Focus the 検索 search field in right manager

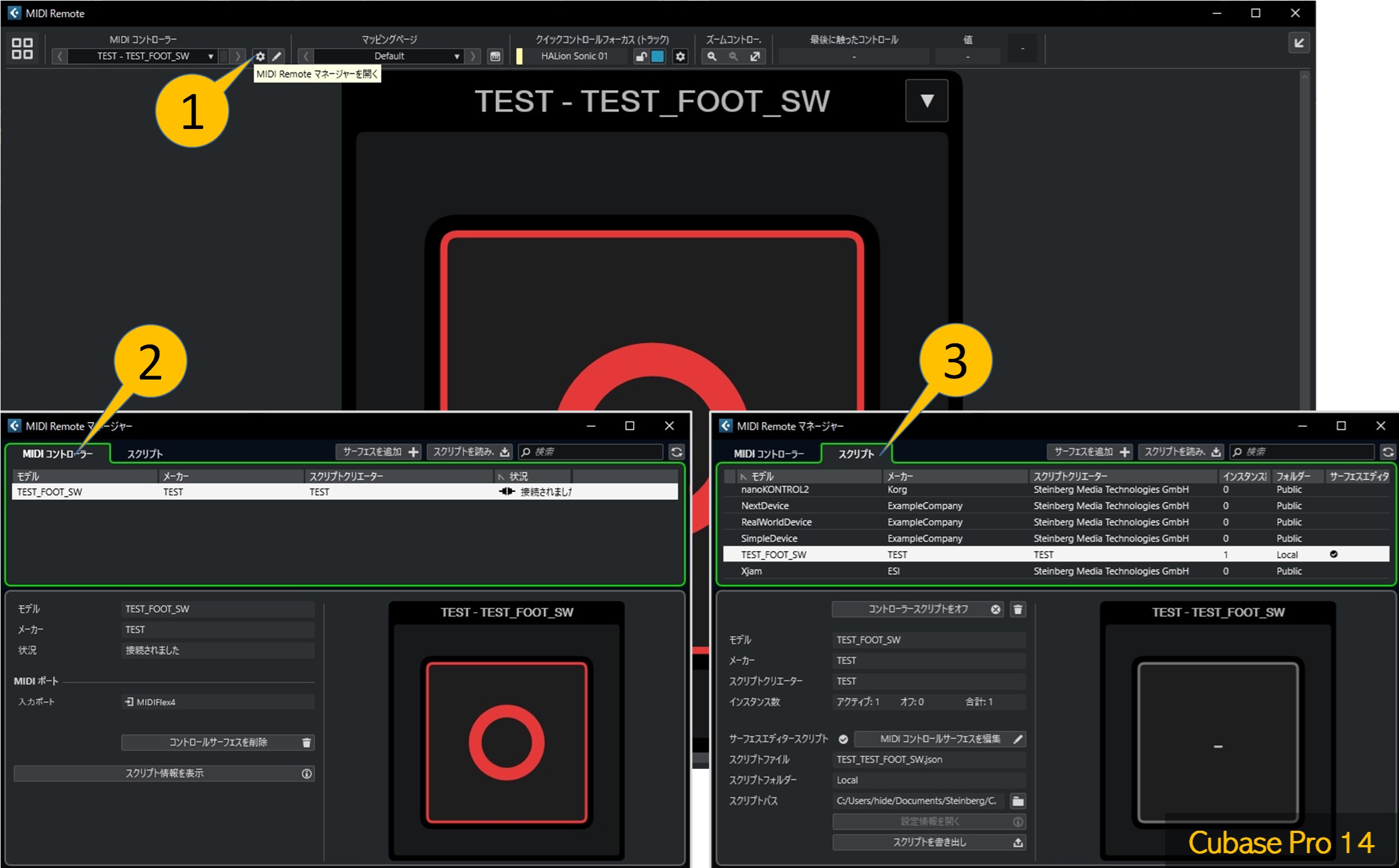1302,452
